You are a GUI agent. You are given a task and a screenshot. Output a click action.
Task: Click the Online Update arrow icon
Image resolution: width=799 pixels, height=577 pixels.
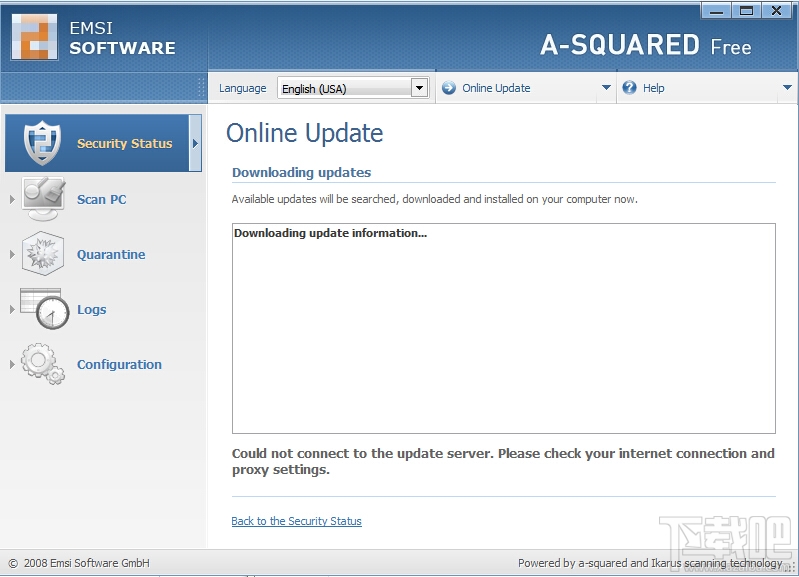pyautogui.click(x=449, y=88)
